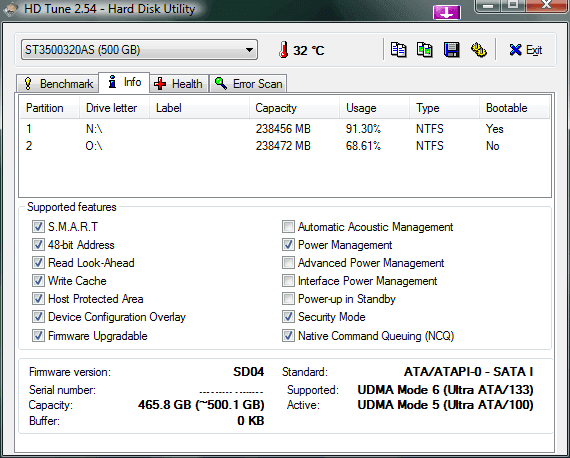Image resolution: width=570 pixels, height=458 pixels.
Task: Toggle the Native Command Queuing (NCQ) checkbox
Action: pyautogui.click(x=288, y=335)
